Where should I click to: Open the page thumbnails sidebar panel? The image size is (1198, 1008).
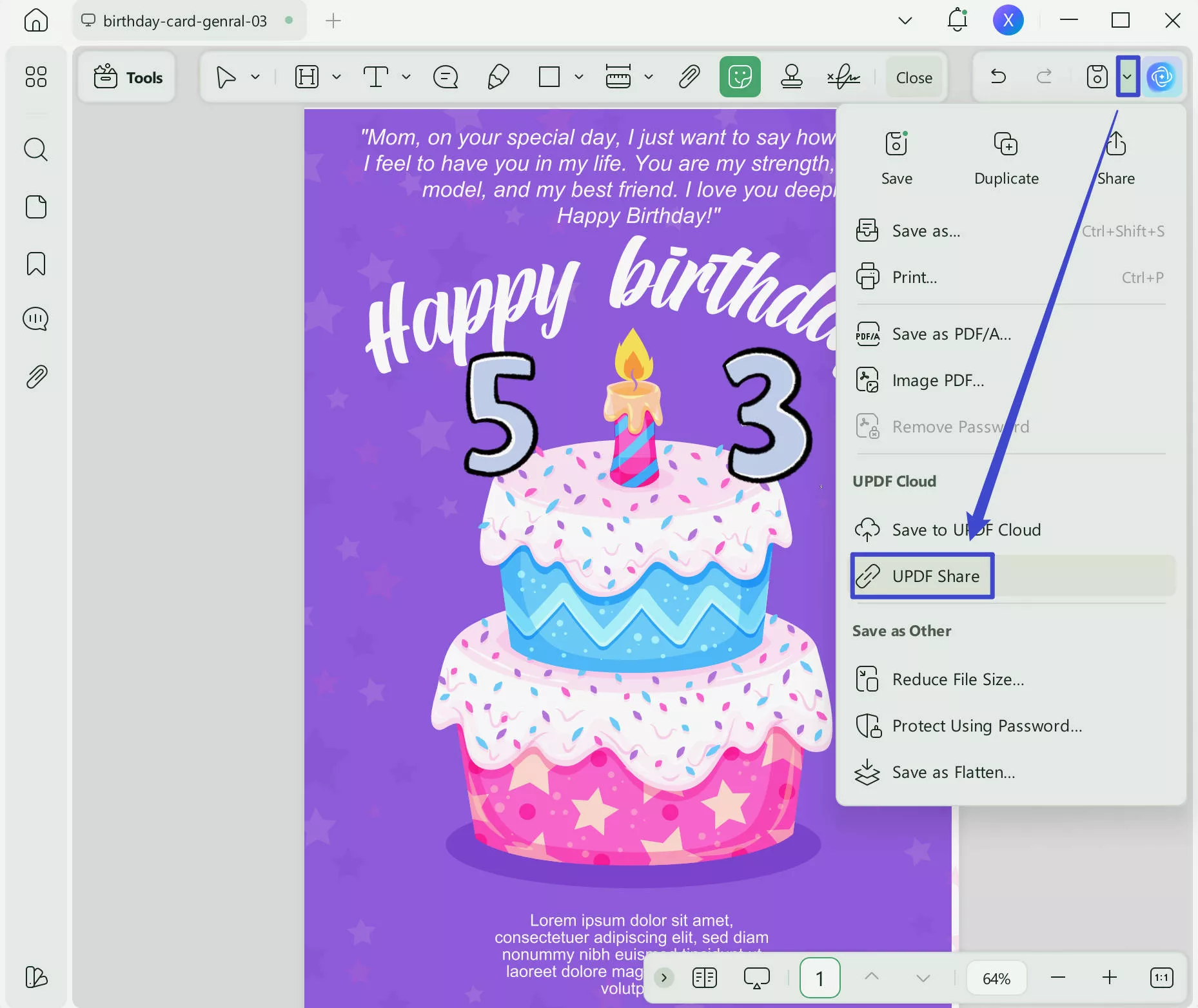tap(37, 206)
